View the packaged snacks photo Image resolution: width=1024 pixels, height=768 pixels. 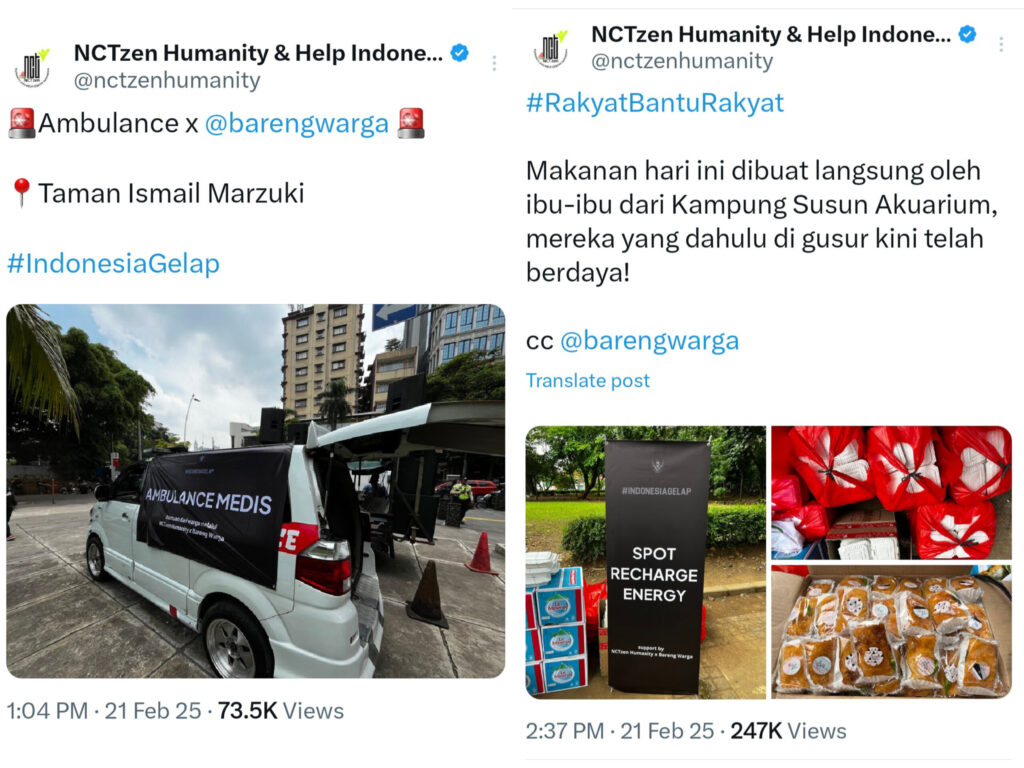click(891, 633)
